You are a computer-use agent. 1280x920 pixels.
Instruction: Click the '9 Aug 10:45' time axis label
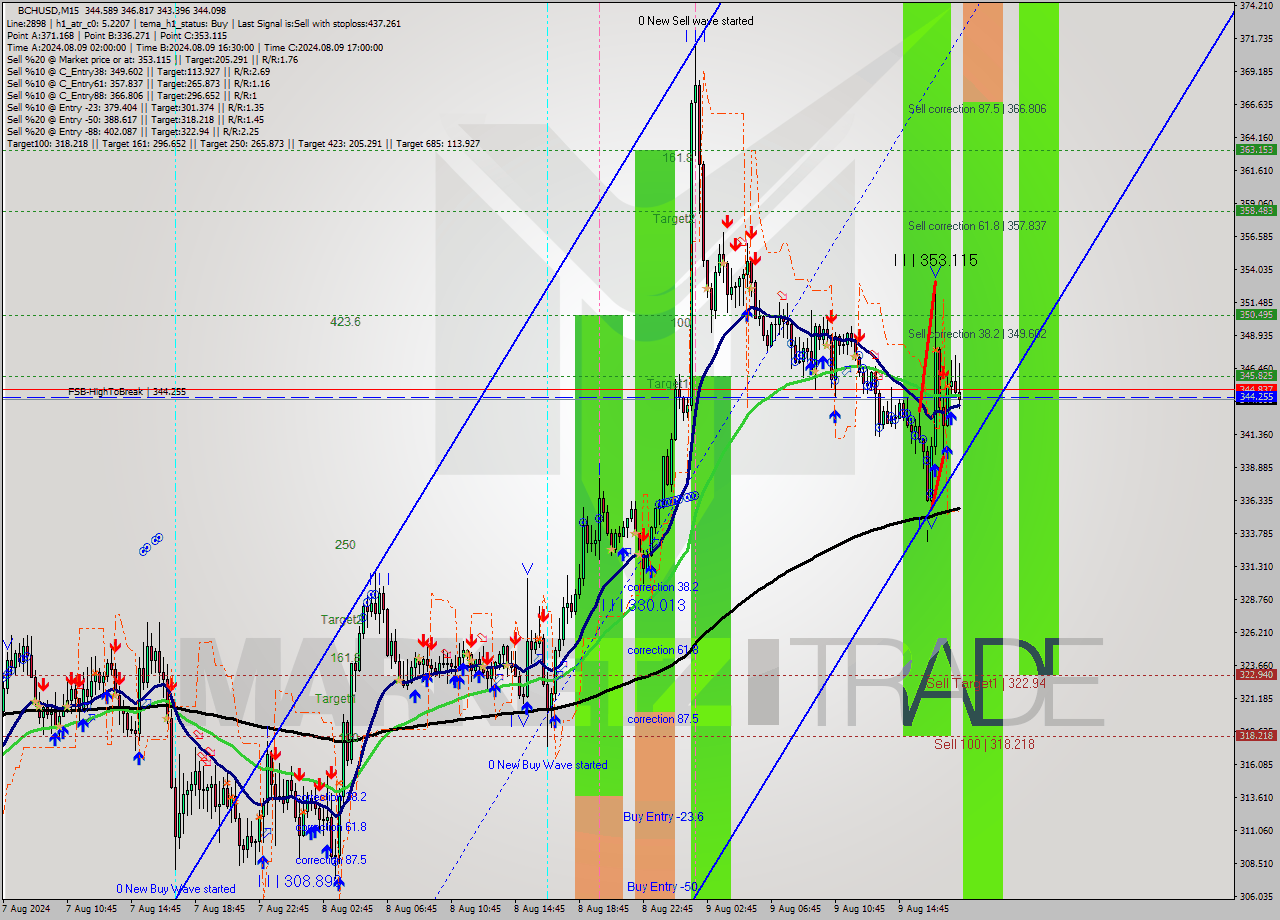(859, 910)
